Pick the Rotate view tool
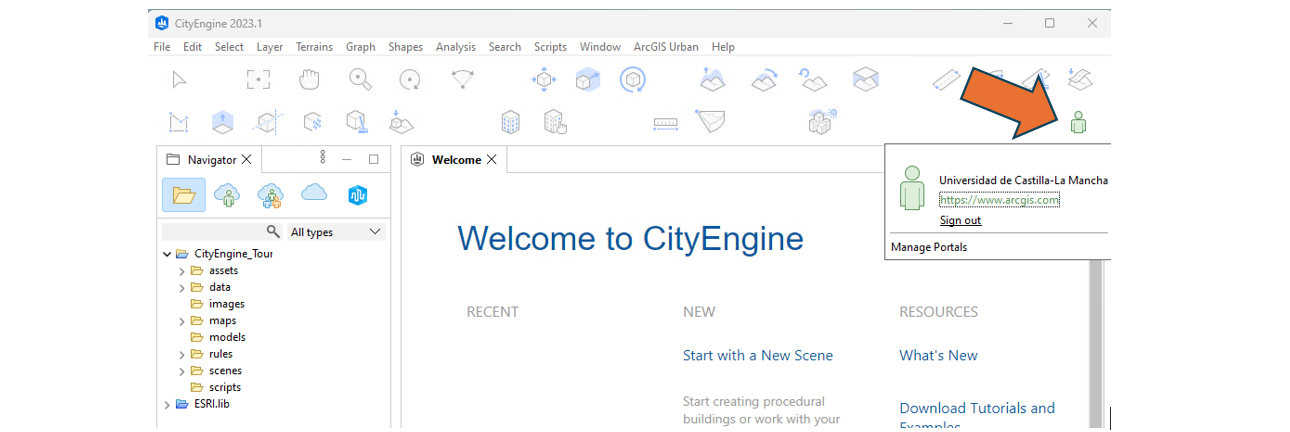 [x=410, y=79]
